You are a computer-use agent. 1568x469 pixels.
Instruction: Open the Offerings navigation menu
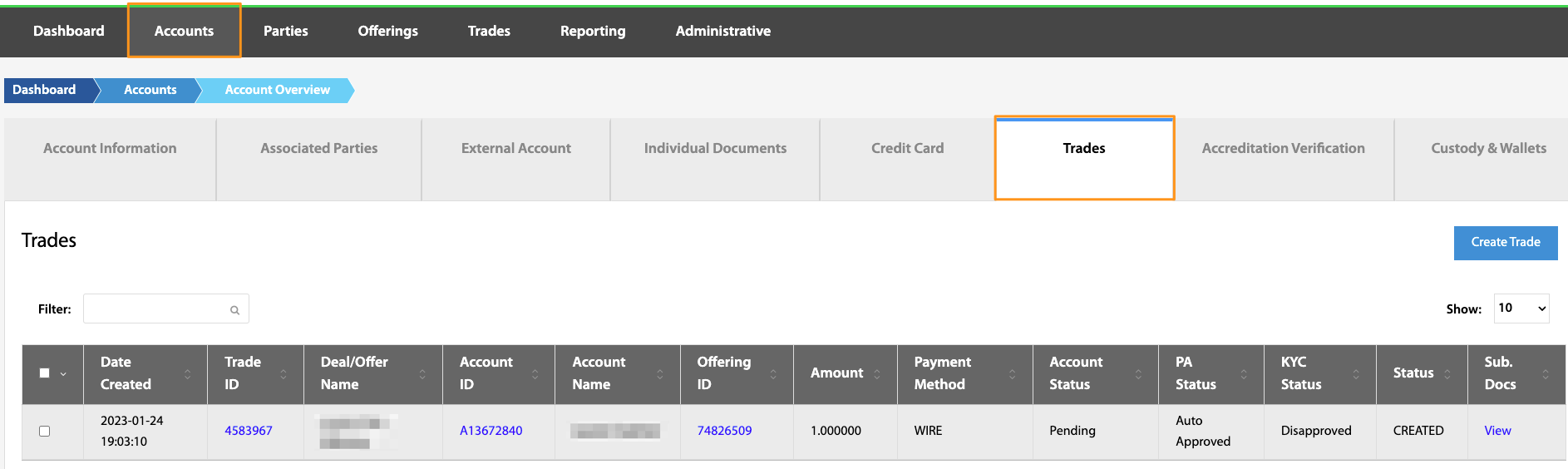tap(388, 31)
